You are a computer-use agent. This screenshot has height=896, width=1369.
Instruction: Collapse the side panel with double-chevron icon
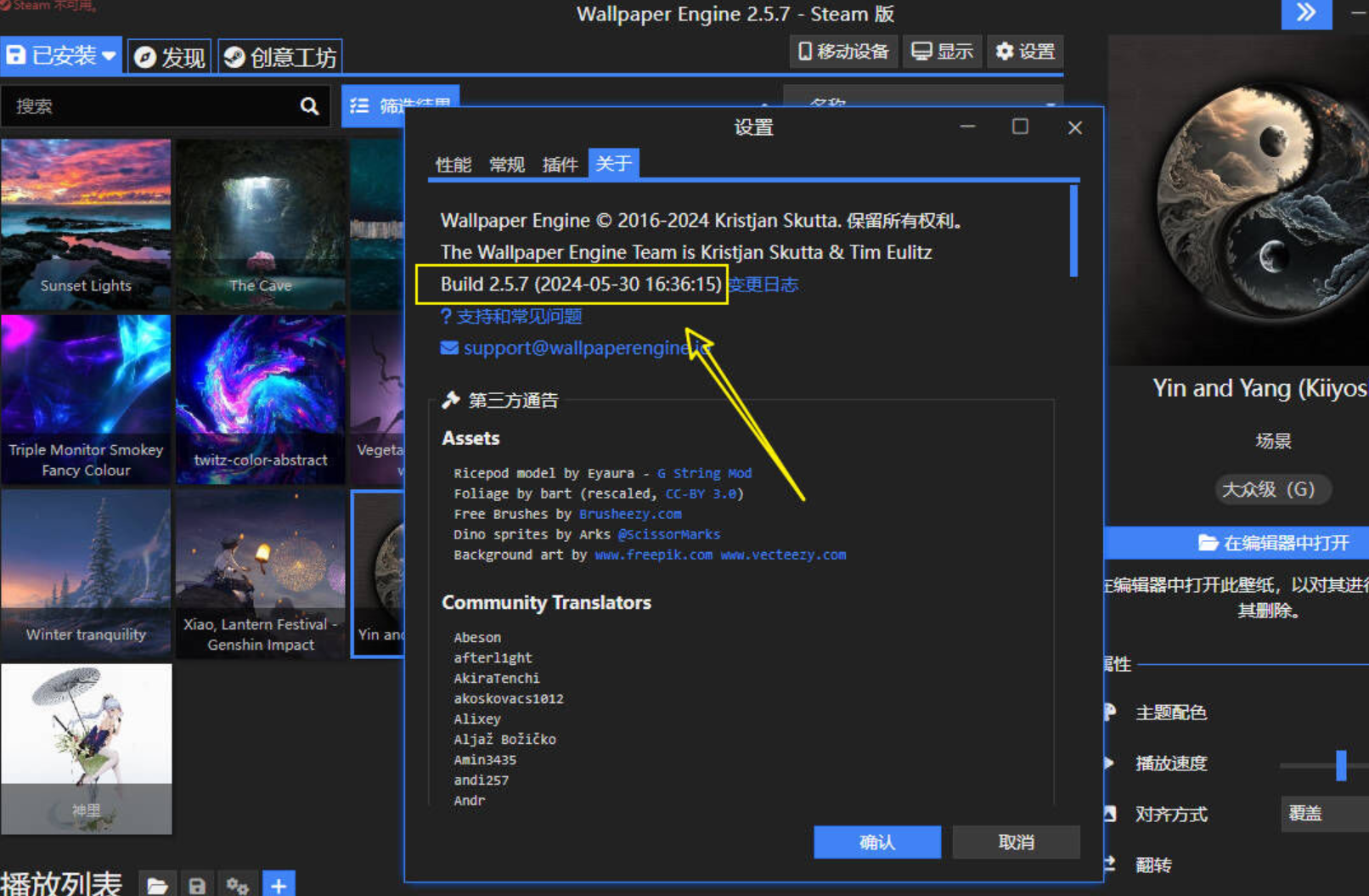click(1306, 13)
